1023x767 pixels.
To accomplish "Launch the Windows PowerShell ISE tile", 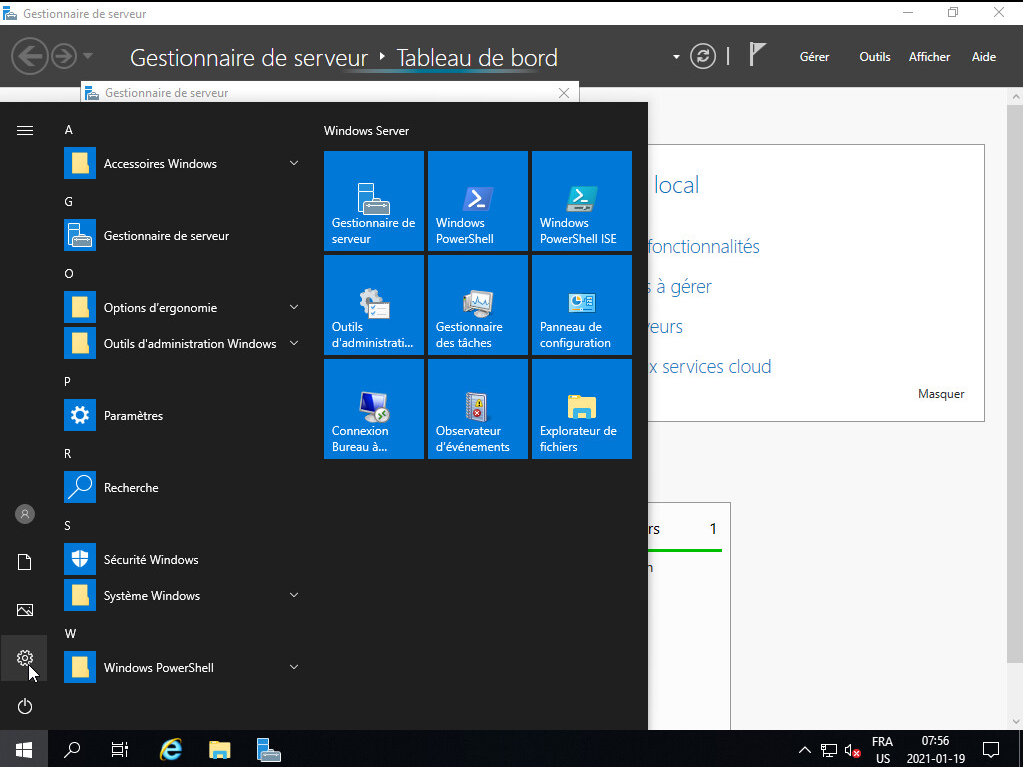I will click(x=581, y=201).
